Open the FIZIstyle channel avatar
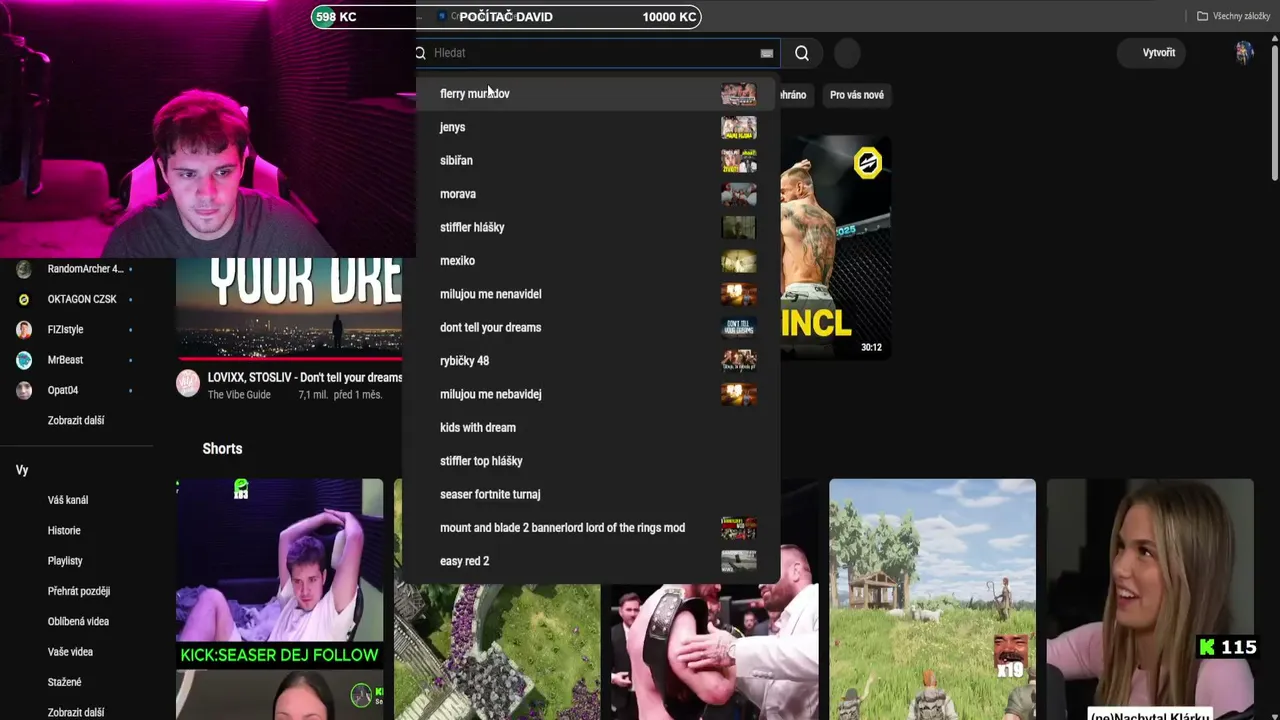The image size is (1280, 720). [x=24, y=329]
